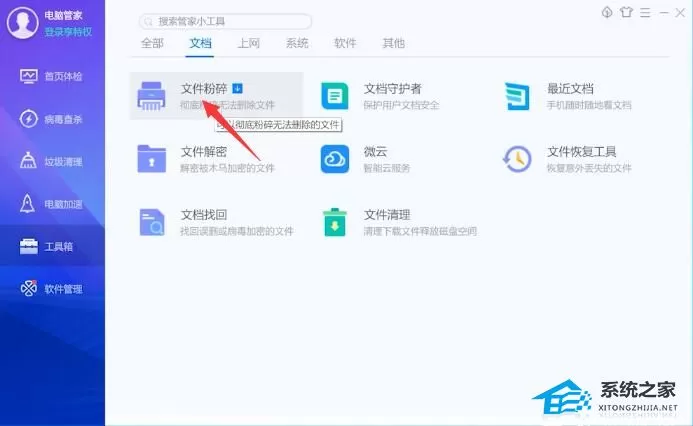The width and height of the screenshot is (693, 426).
Task: Click the 恢复意外丢失的文件 description
Action: 589,168
